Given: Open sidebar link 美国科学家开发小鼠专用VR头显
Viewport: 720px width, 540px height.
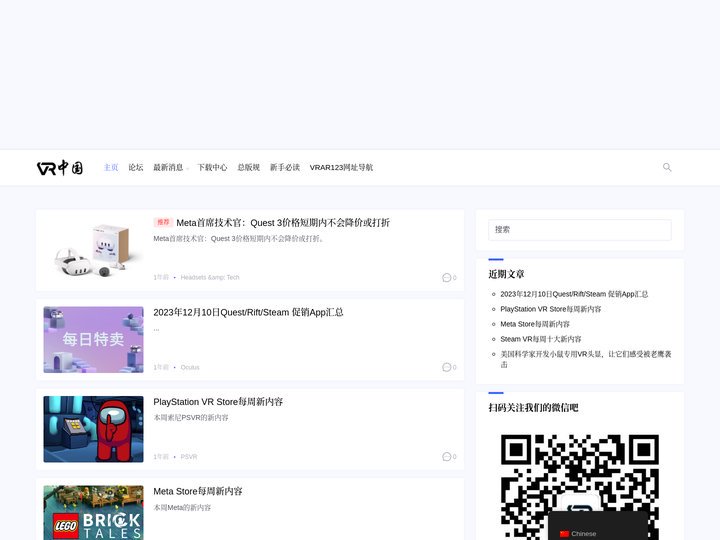Looking at the screenshot, I should (585, 359).
